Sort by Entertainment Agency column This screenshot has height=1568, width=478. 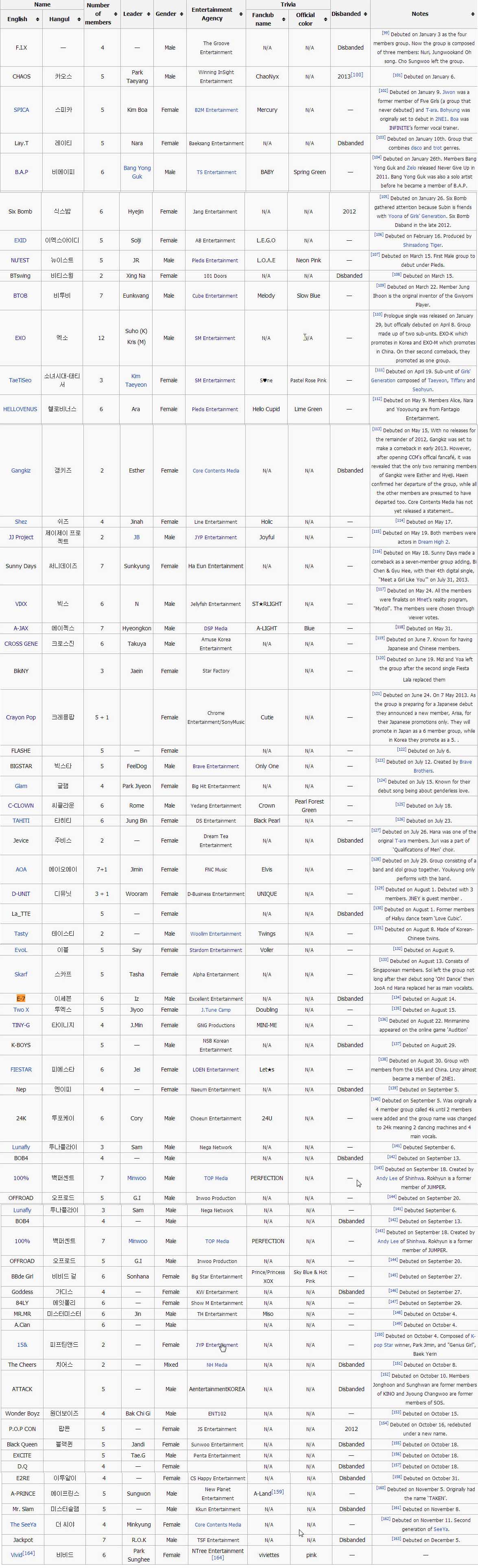tap(241, 14)
